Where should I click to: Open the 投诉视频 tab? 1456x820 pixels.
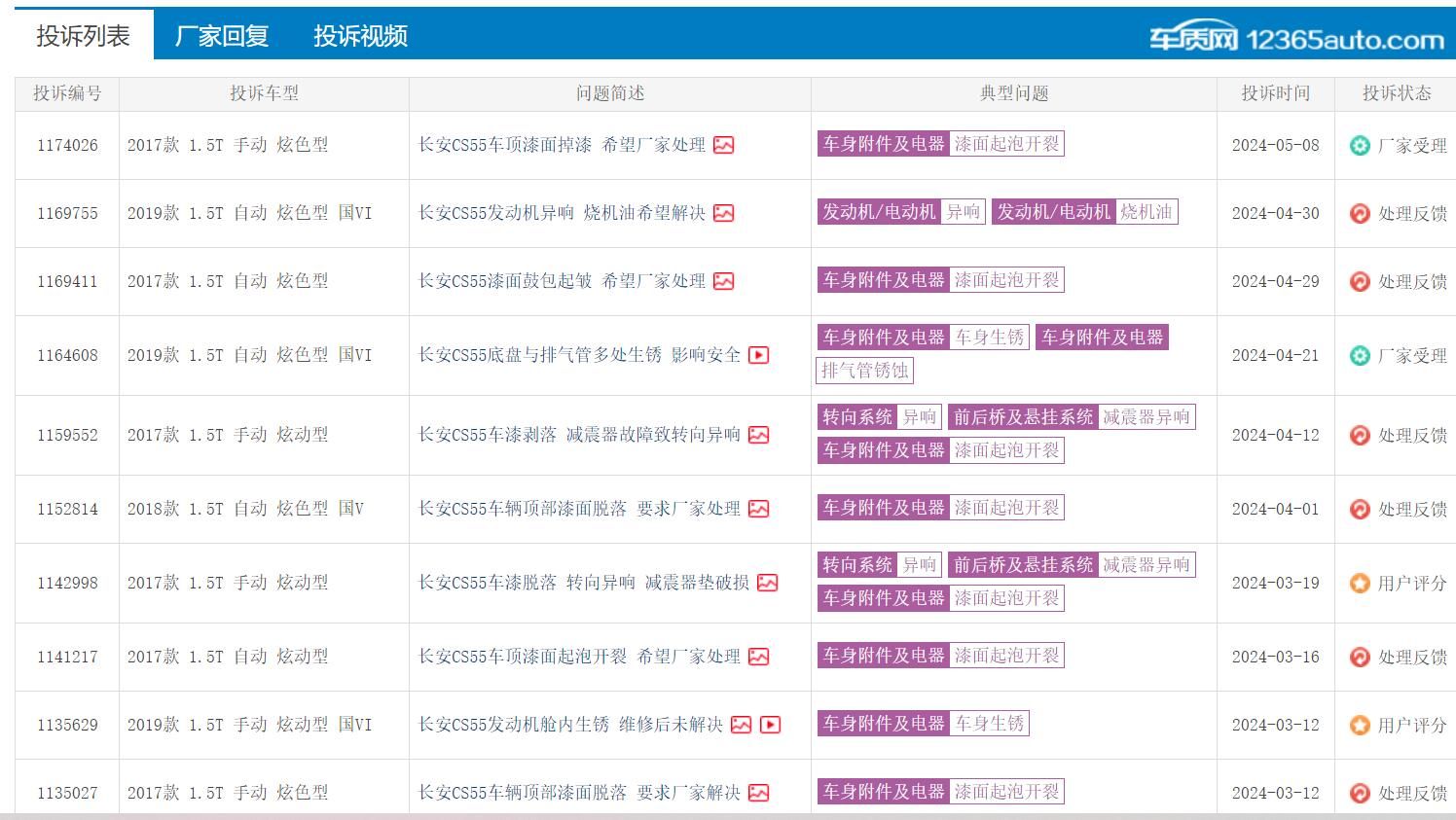361,36
